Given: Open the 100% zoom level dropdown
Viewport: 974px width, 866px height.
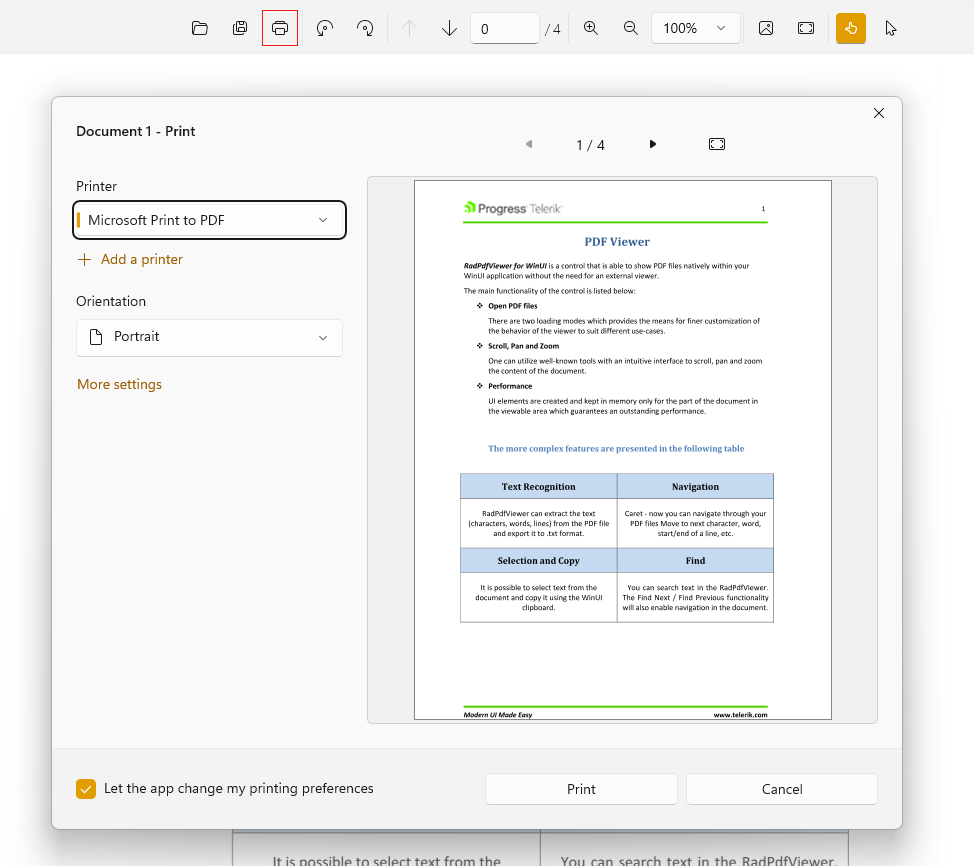Looking at the screenshot, I should [x=696, y=29].
